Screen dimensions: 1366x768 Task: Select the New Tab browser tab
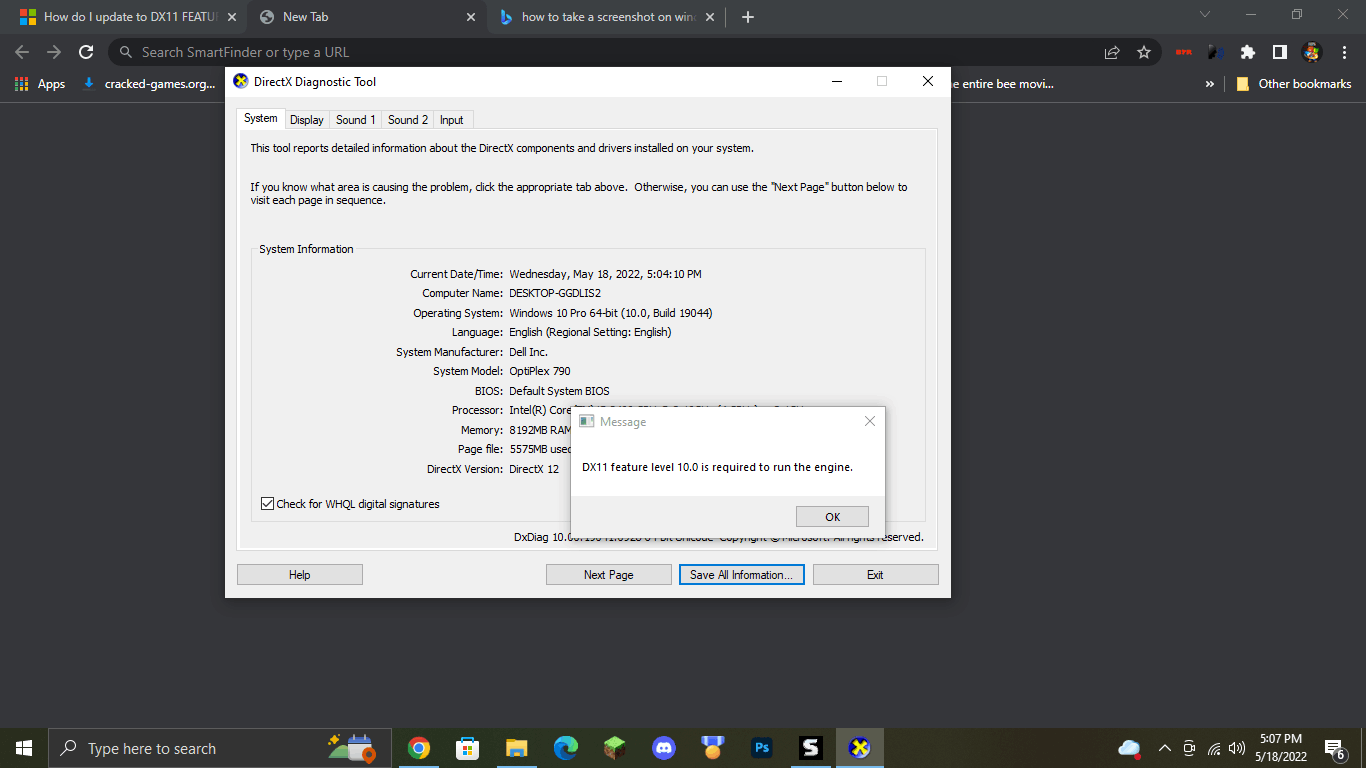pos(365,17)
